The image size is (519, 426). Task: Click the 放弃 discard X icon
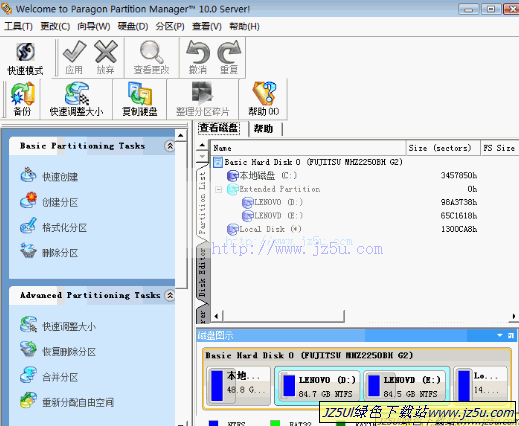106,57
